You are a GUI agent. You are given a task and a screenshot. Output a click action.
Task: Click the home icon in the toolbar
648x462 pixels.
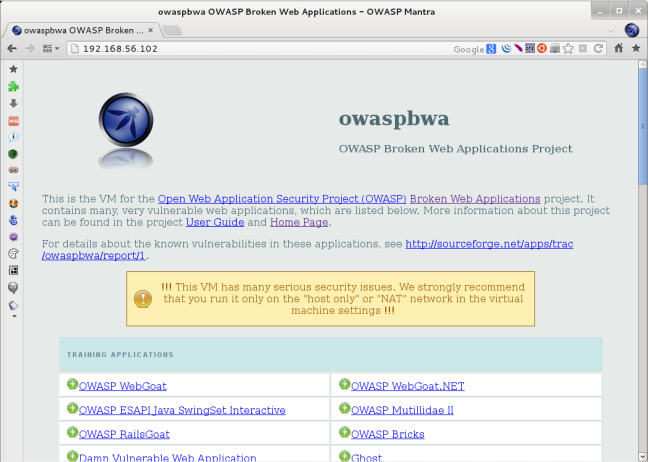[619, 48]
